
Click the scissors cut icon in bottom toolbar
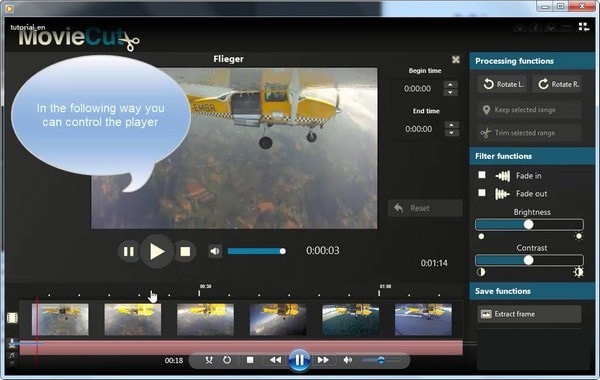tap(209, 360)
